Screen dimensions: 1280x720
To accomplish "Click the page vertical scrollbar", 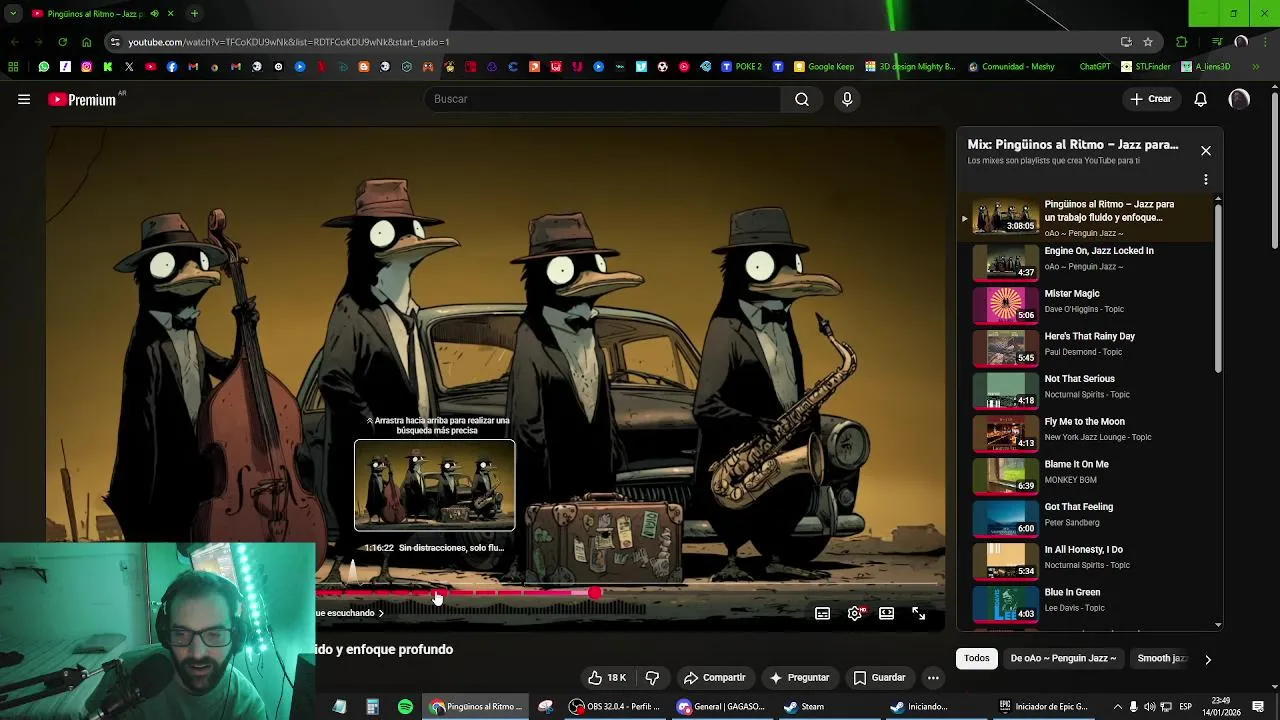I will click(x=1275, y=170).
